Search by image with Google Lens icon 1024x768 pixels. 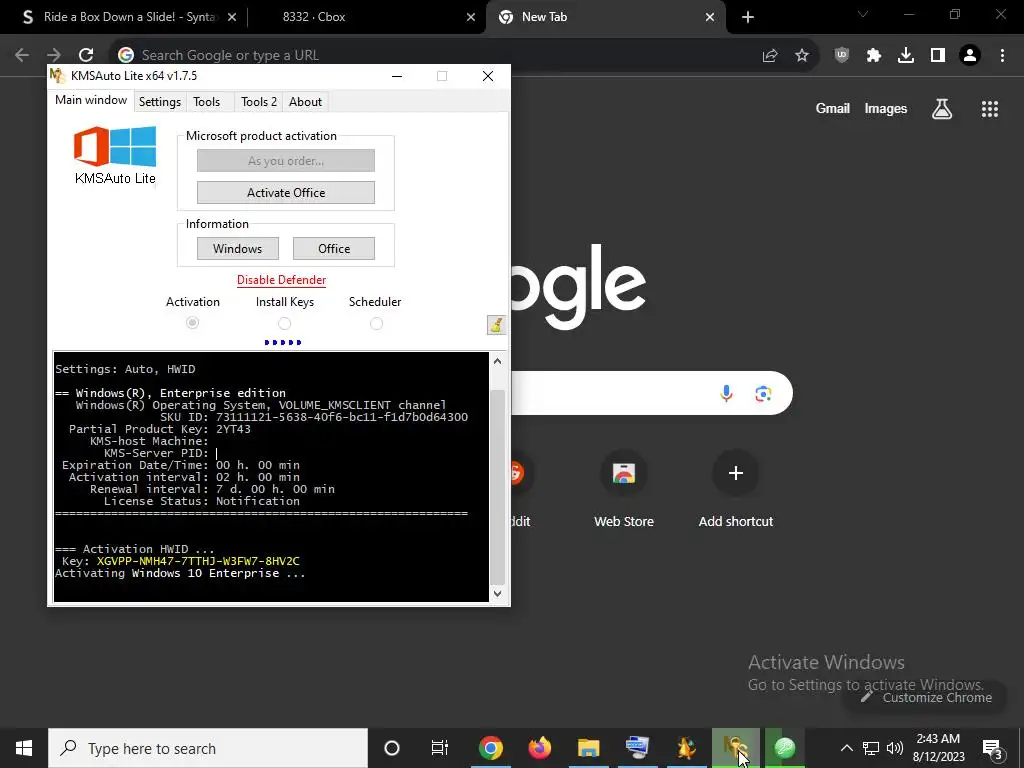click(763, 393)
